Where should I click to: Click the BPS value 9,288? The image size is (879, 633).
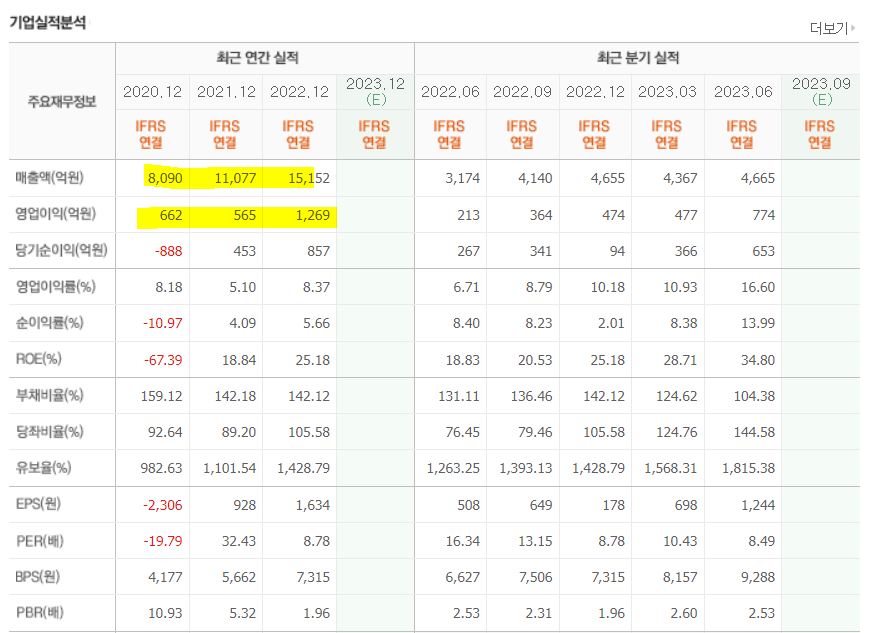click(758, 577)
